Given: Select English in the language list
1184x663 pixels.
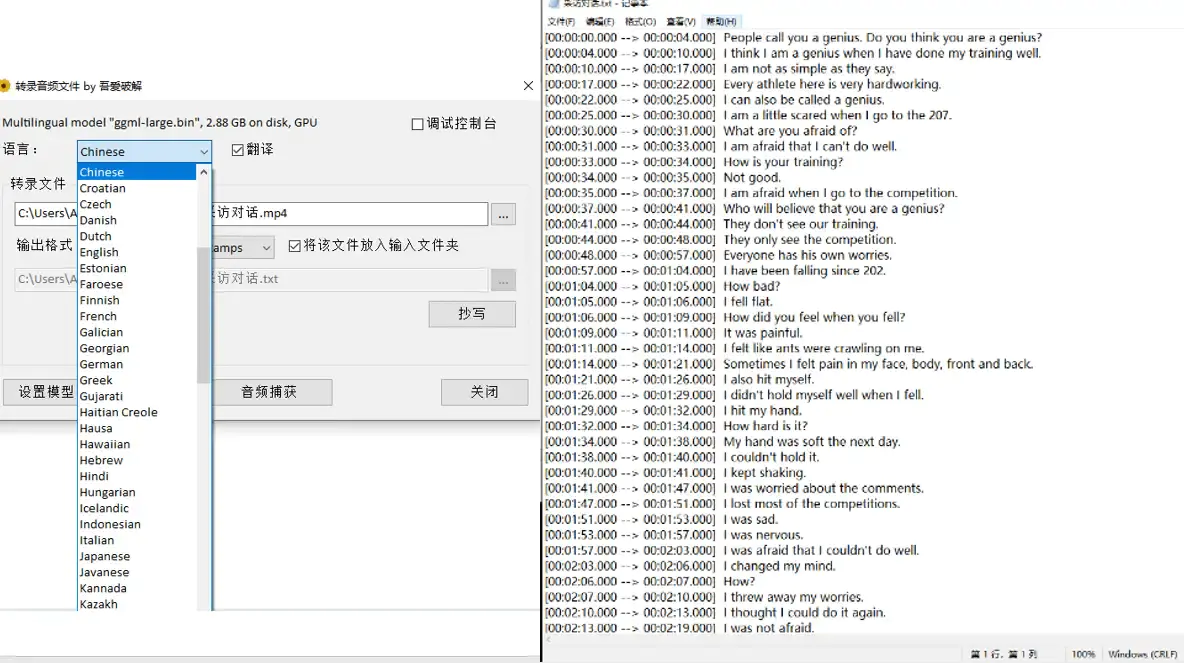Looking at the screenshot, I should click(x=99, y=251).
